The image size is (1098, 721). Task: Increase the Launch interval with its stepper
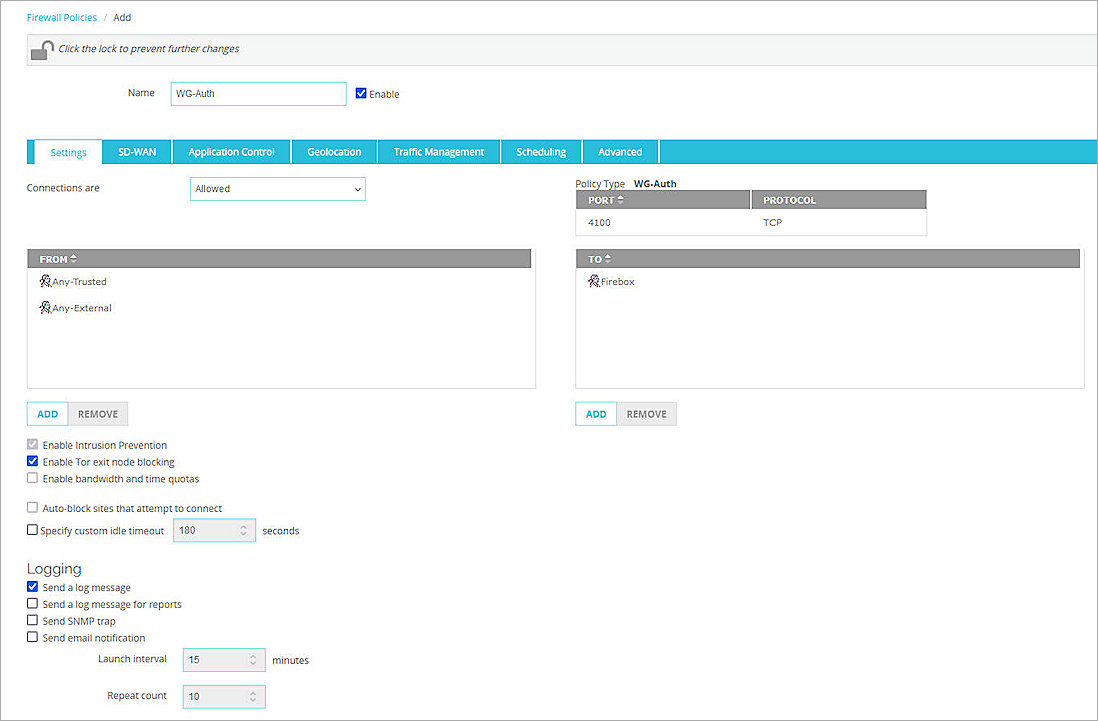253,655
